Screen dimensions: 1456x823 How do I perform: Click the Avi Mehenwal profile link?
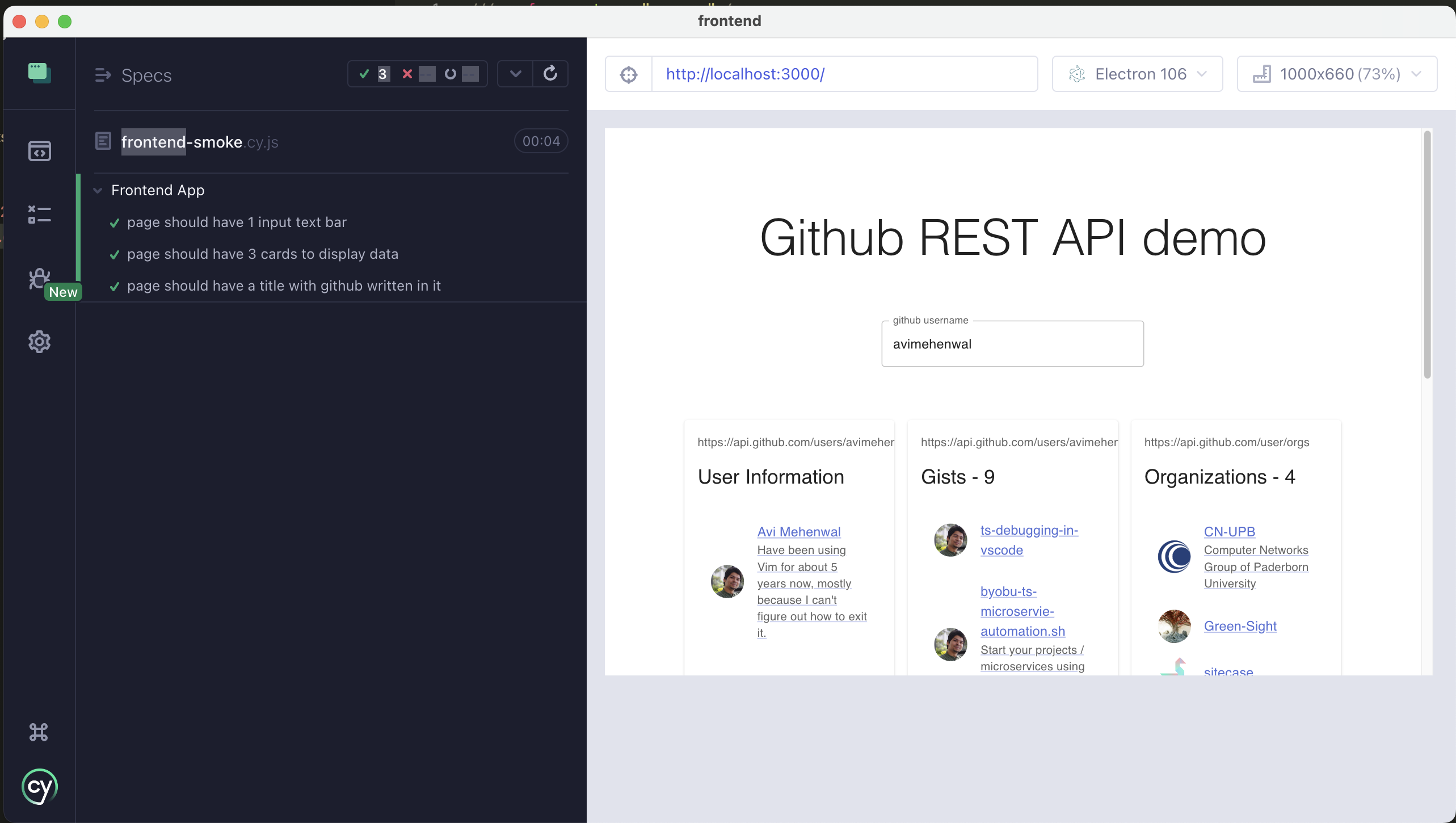pyautogui.click(x=799, y=530)
